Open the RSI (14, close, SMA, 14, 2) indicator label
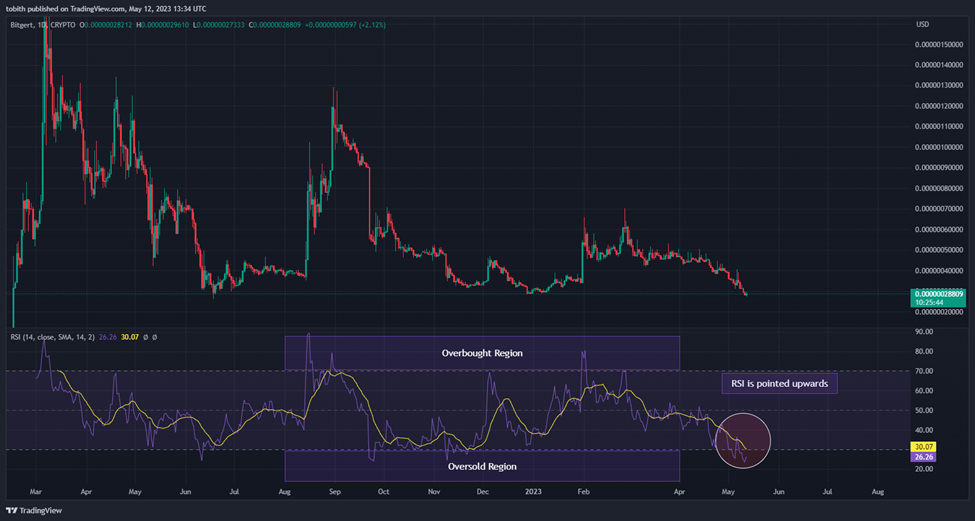Viewport: 975px width, 521px height. coord(53,337)
